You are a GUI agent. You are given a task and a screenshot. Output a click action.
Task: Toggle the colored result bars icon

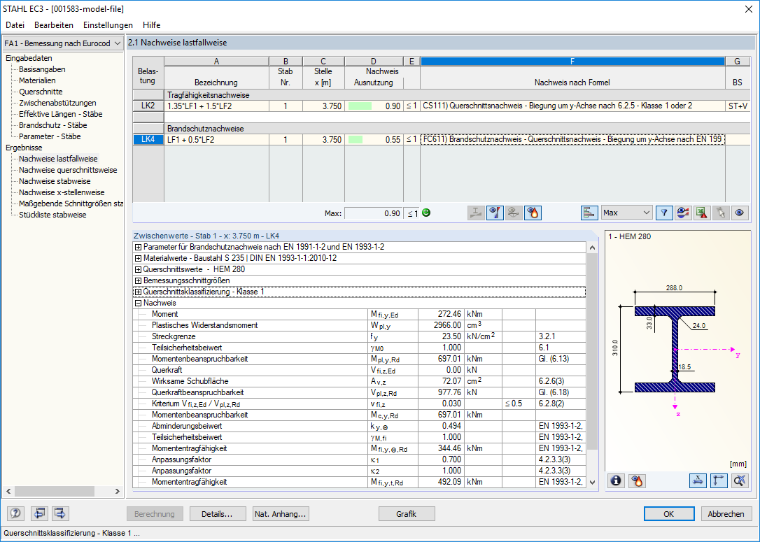coord(589,212)
